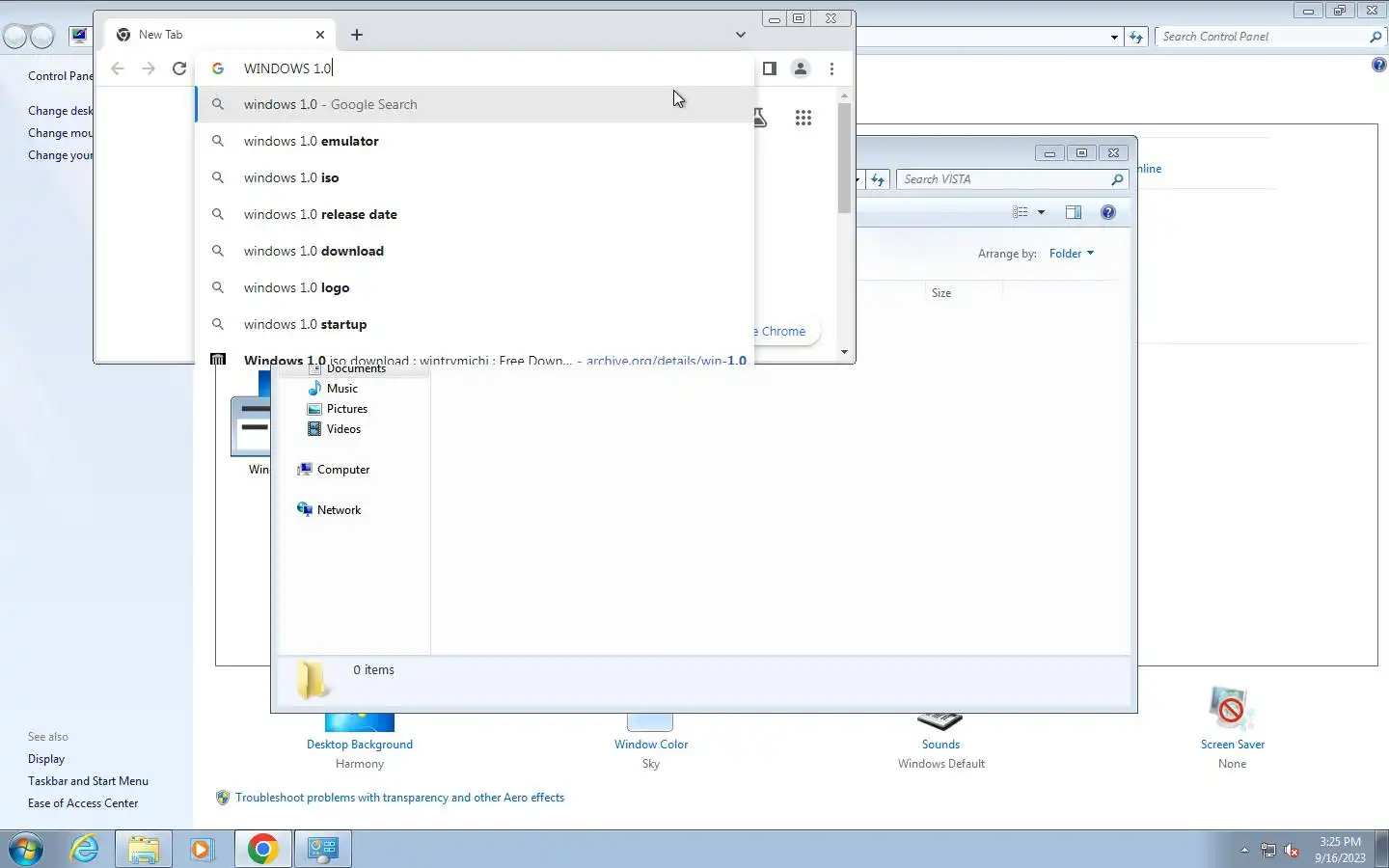The height and width of the screenshot is (868, 1389).
Task: Open the taskbar clock and date
Action: click(x=1340, y=850)
